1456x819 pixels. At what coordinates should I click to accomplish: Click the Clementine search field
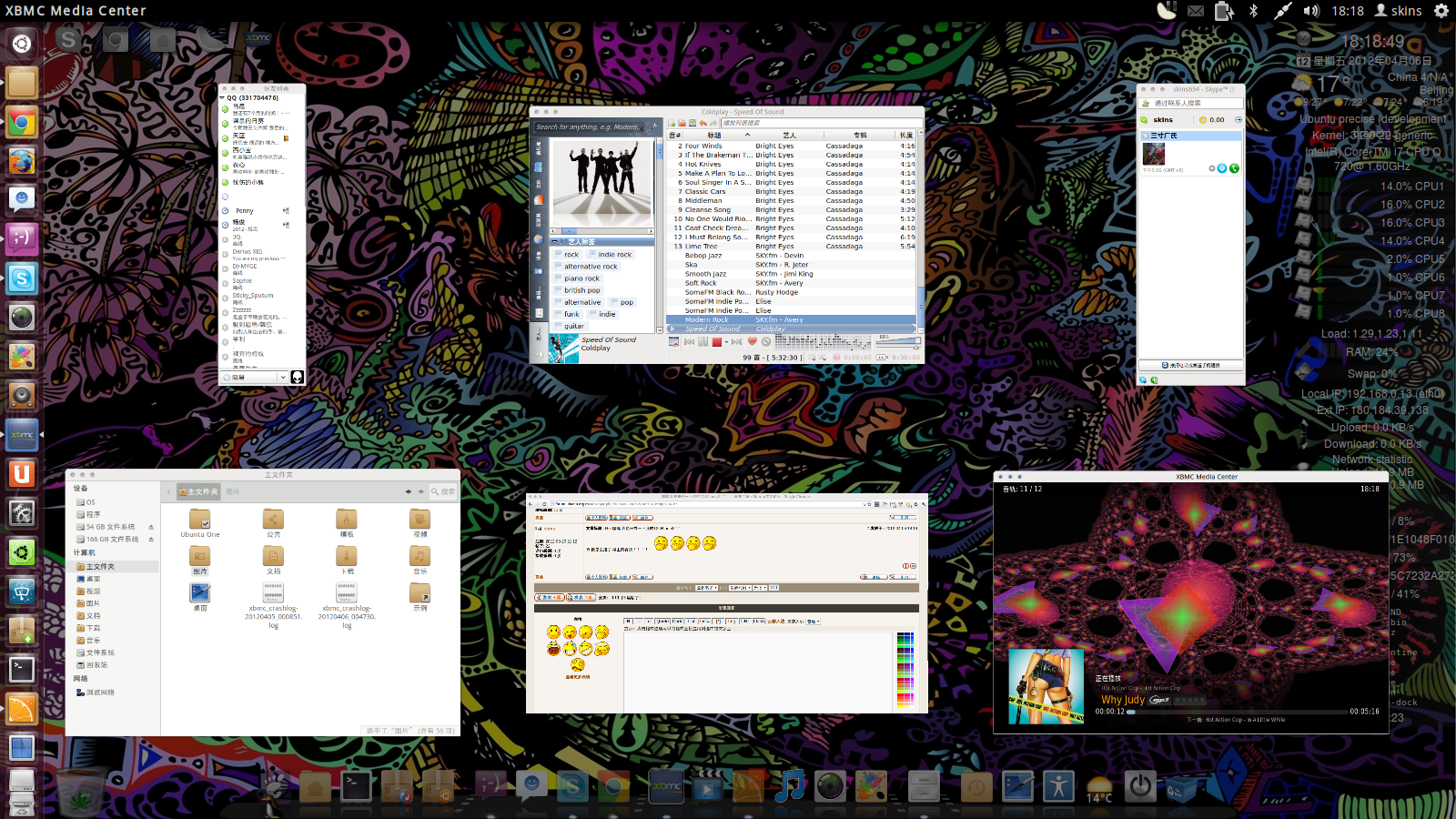pyautogui.click(x=589, y=127)
